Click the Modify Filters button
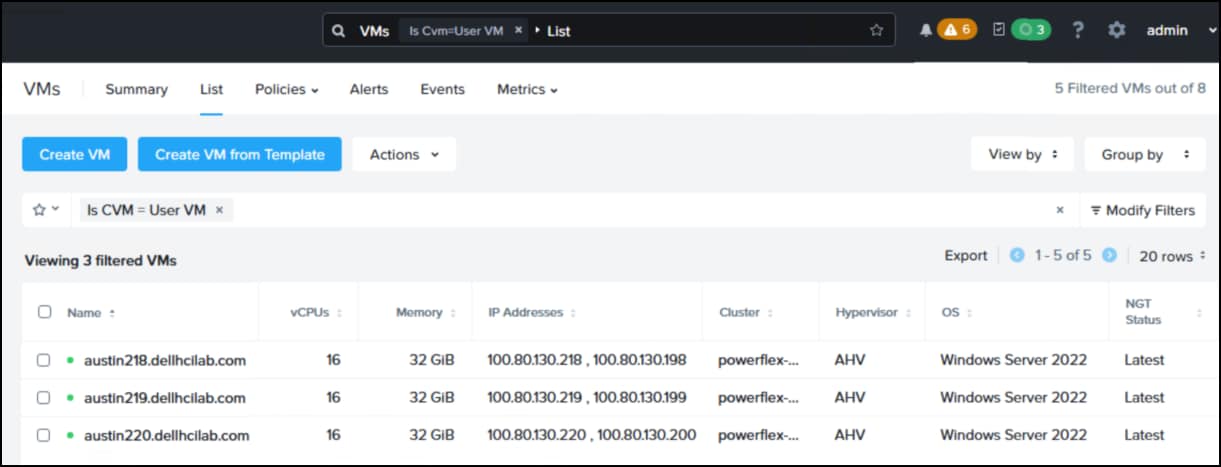 pos(1142,210)
